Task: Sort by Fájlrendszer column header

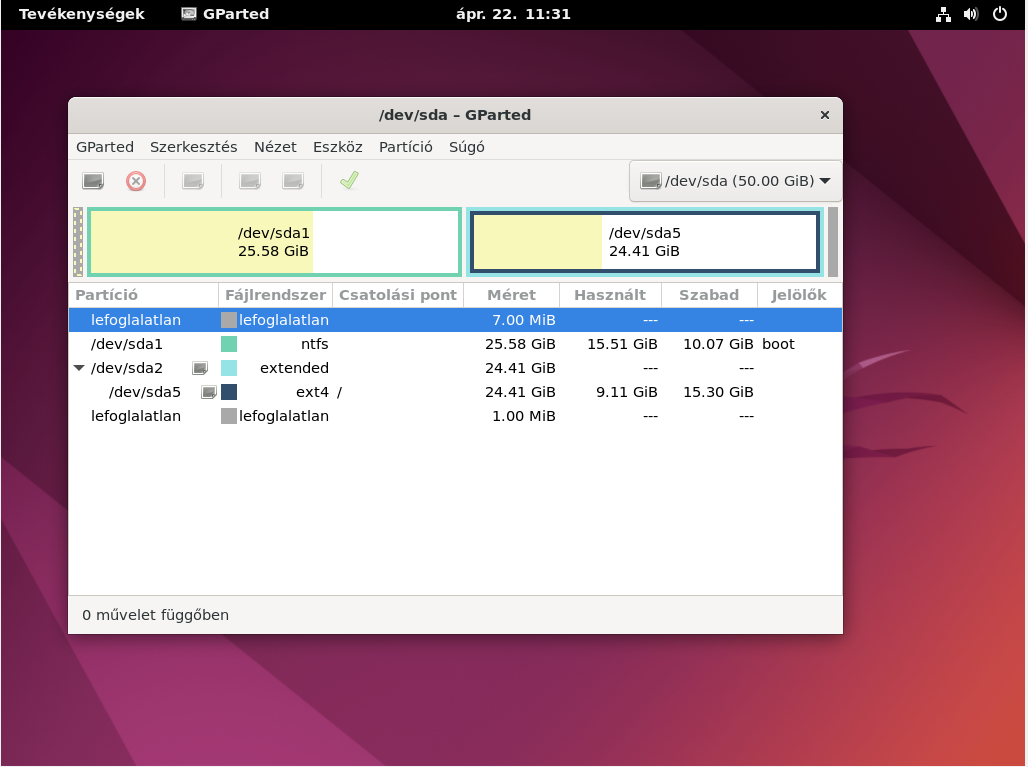Action: click(x=275, y=295)
